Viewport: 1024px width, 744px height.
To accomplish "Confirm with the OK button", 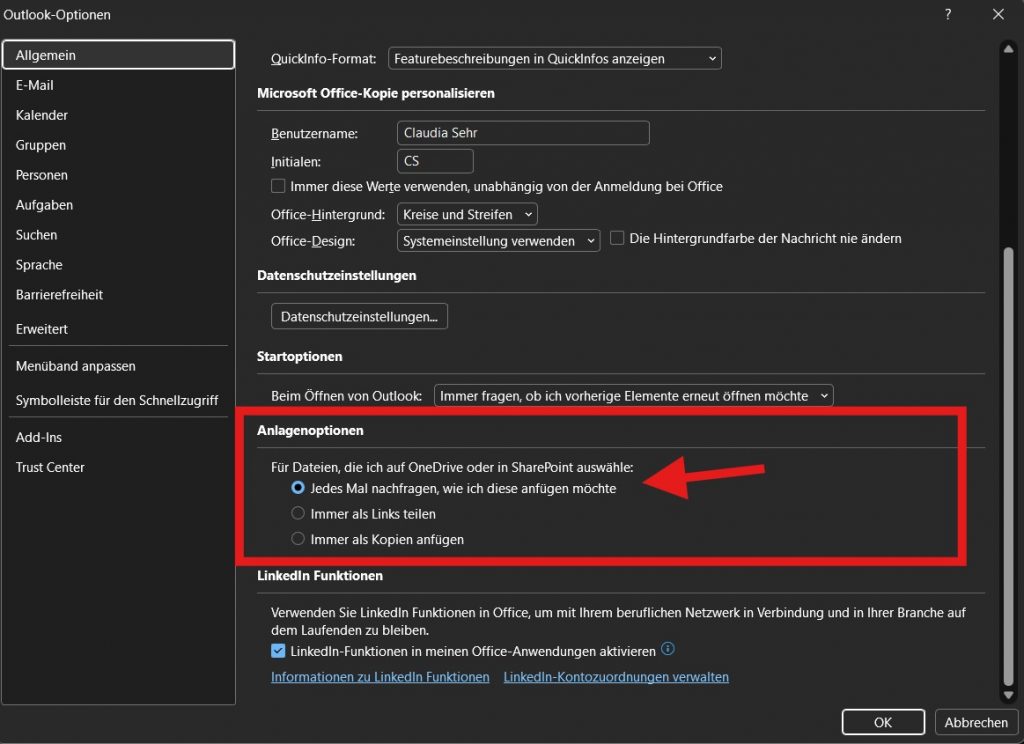I will [x=883, y=722].
